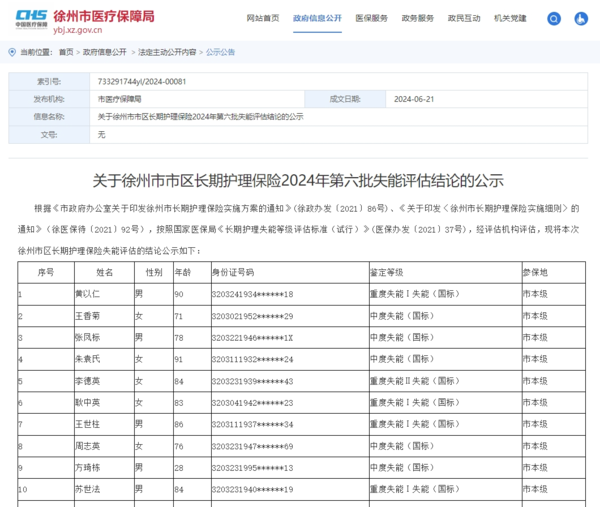Click the article main heading
This screenshot has width=600, height=507.
[x=298, y=181]
